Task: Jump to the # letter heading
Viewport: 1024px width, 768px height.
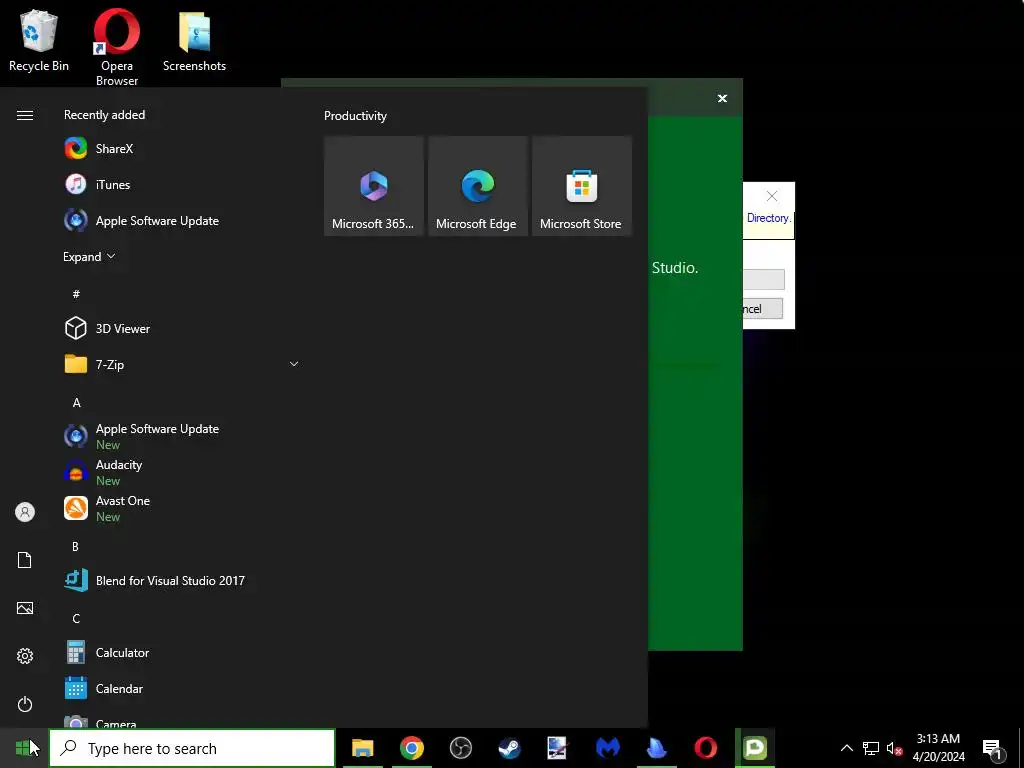Action: 76,294
